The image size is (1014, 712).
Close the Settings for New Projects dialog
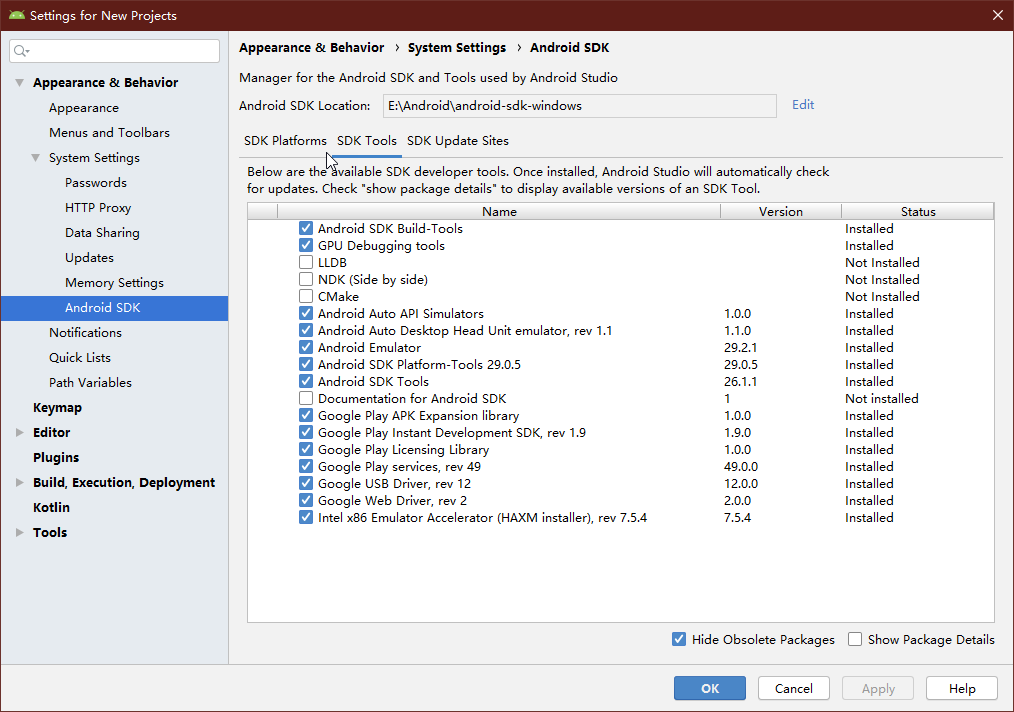point(998,15)
